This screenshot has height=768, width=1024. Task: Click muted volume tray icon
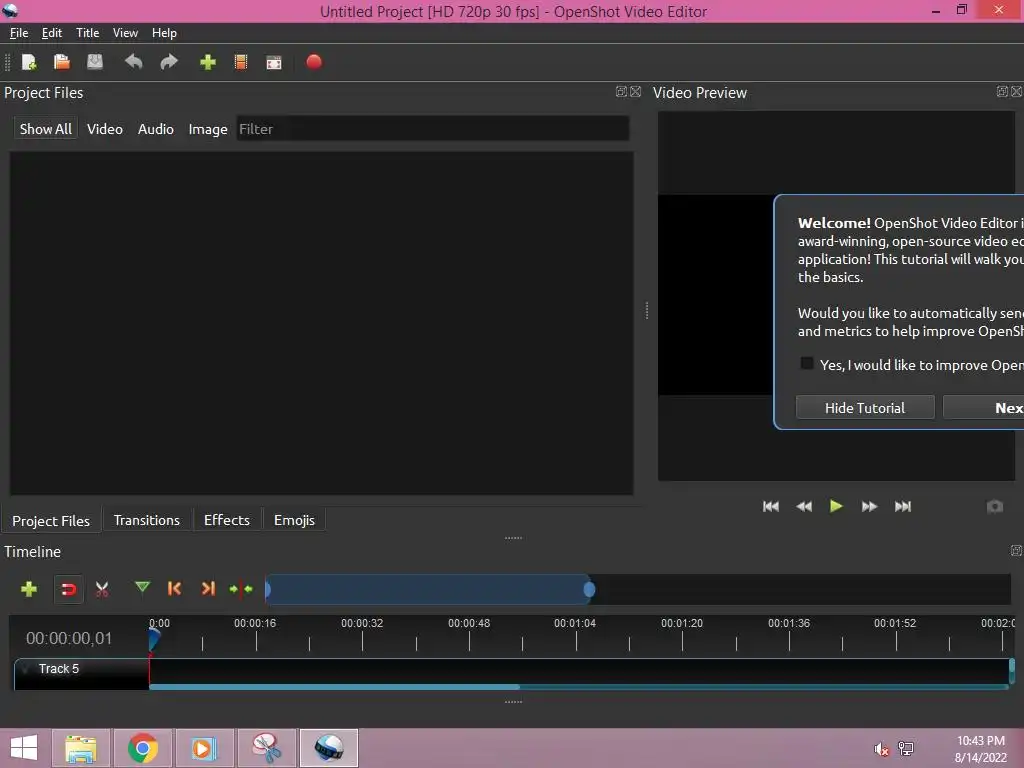[x=881, y=749]
